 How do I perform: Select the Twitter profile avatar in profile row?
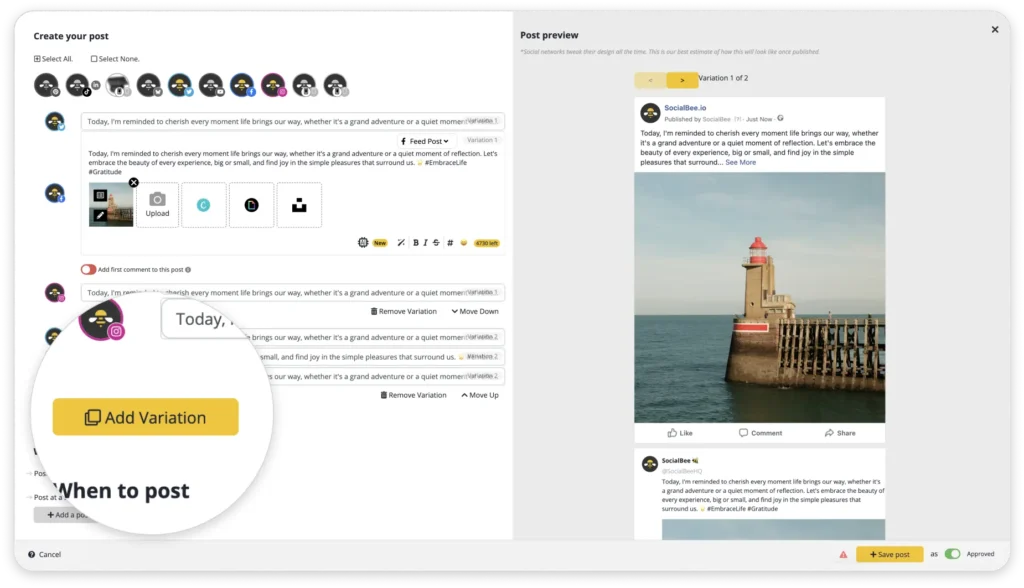tap(180, 85)
